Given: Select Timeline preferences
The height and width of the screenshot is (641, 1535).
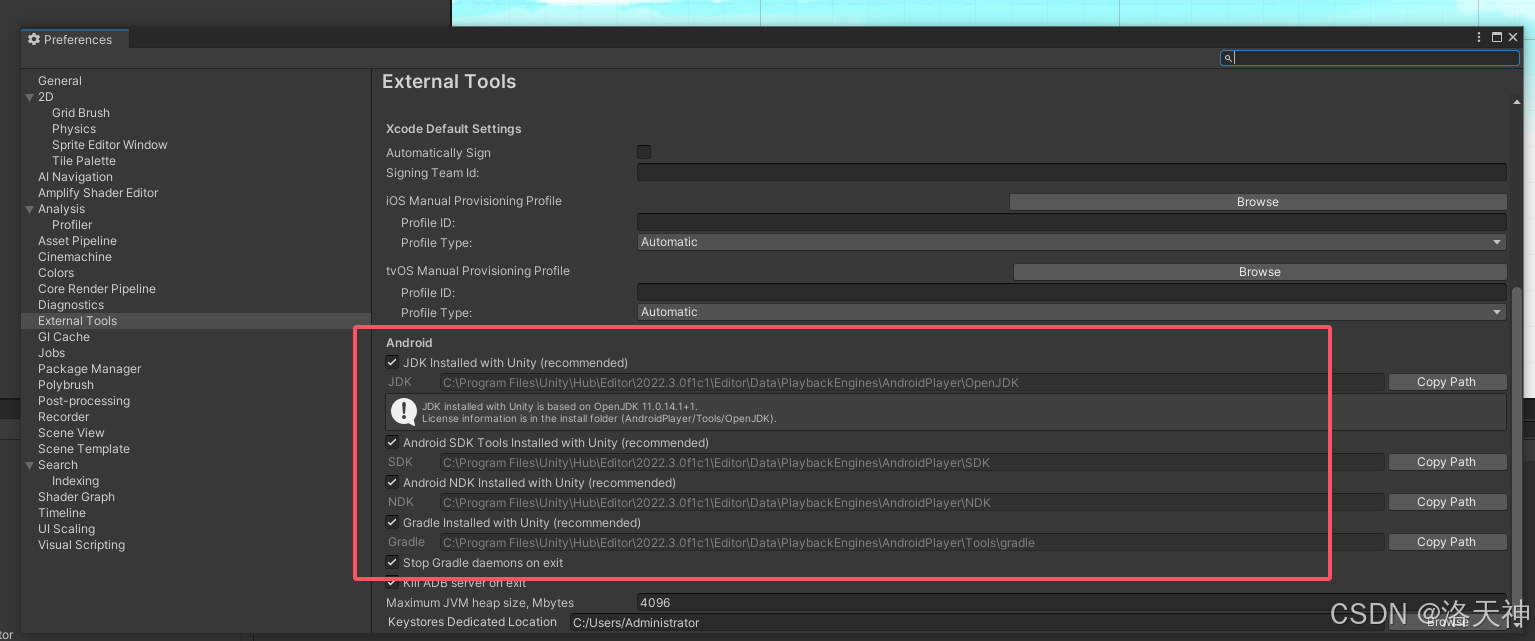Looking at the screenshot, I should point(62,513).
